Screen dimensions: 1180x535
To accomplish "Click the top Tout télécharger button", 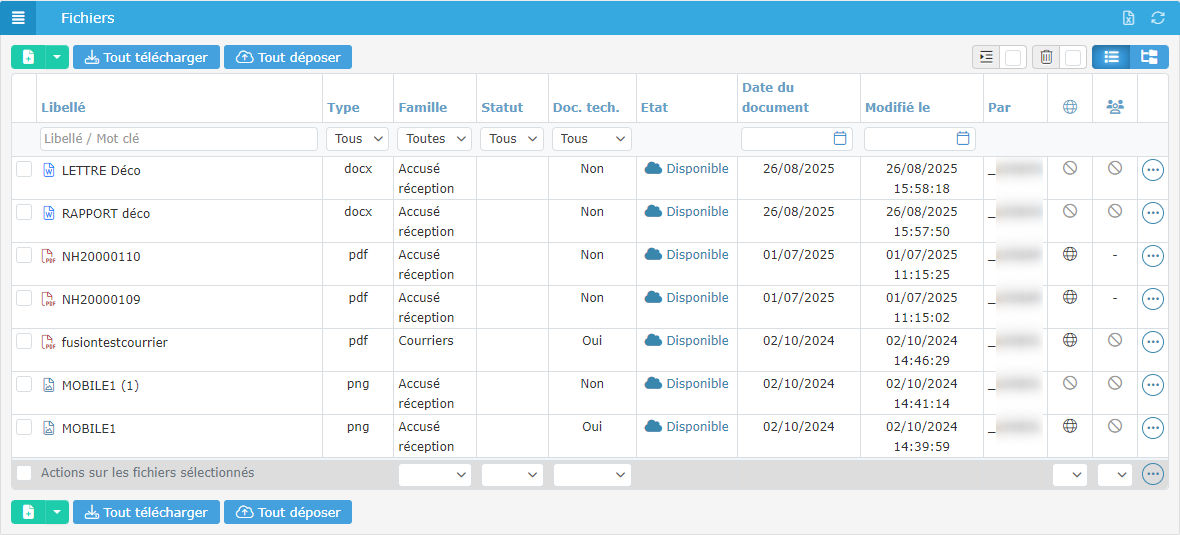I will pyautogui.click(x=146, y=57).
